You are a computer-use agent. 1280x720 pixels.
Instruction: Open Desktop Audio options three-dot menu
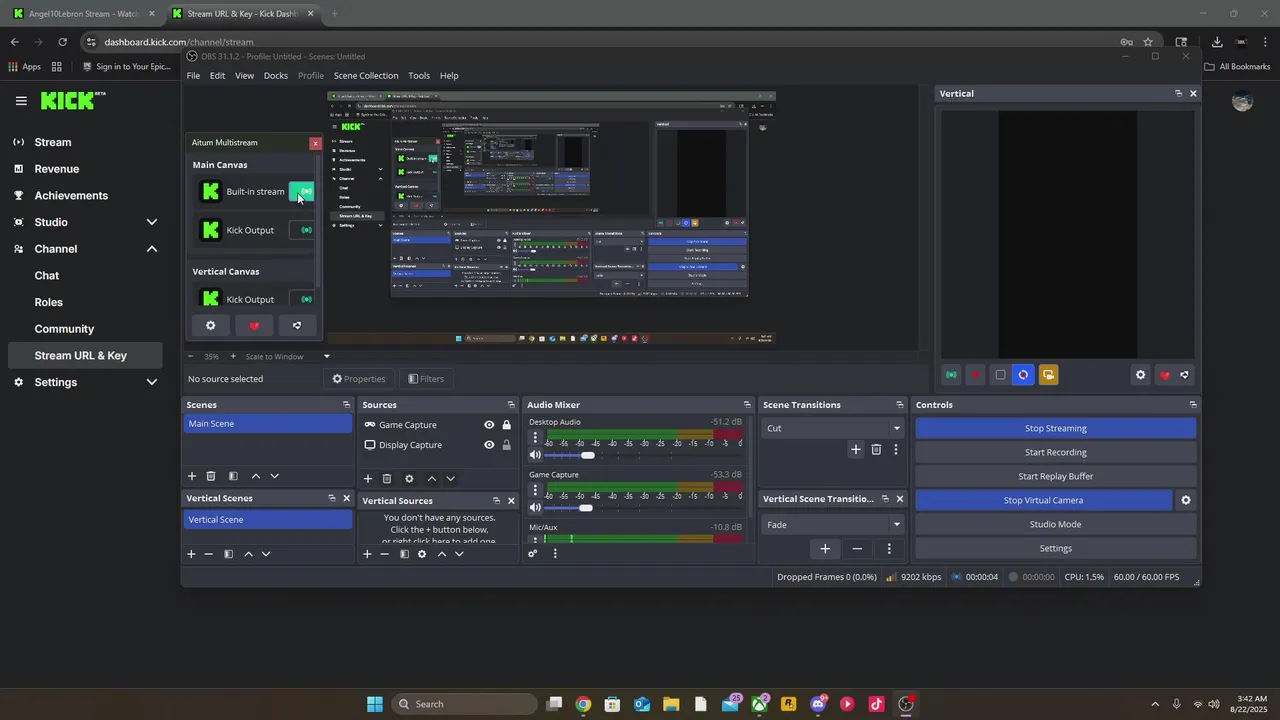click(535, 437)
